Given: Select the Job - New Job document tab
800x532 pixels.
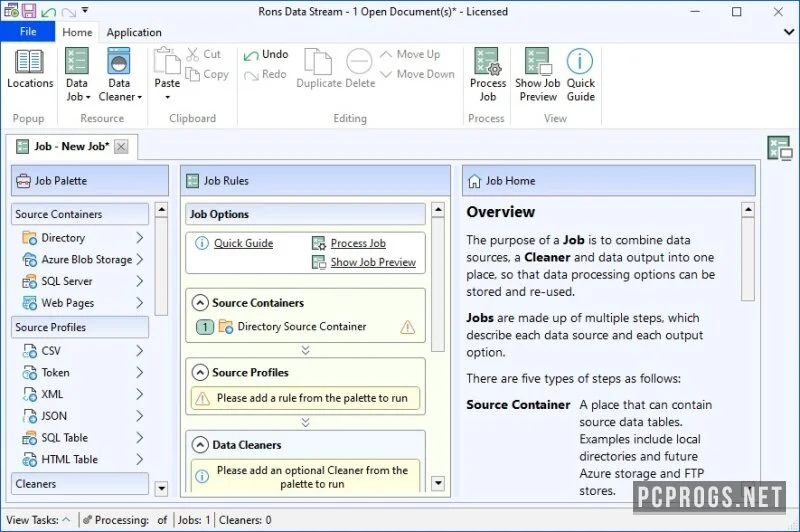Looking at the screenshot, I should pos(71,146).
